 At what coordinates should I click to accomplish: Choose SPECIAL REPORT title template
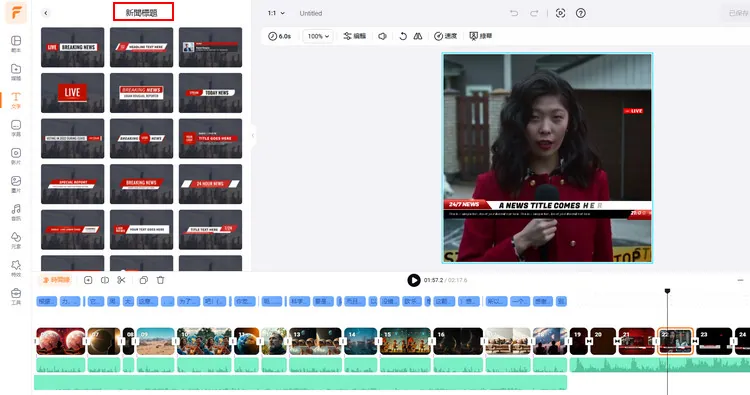point(72,184)
